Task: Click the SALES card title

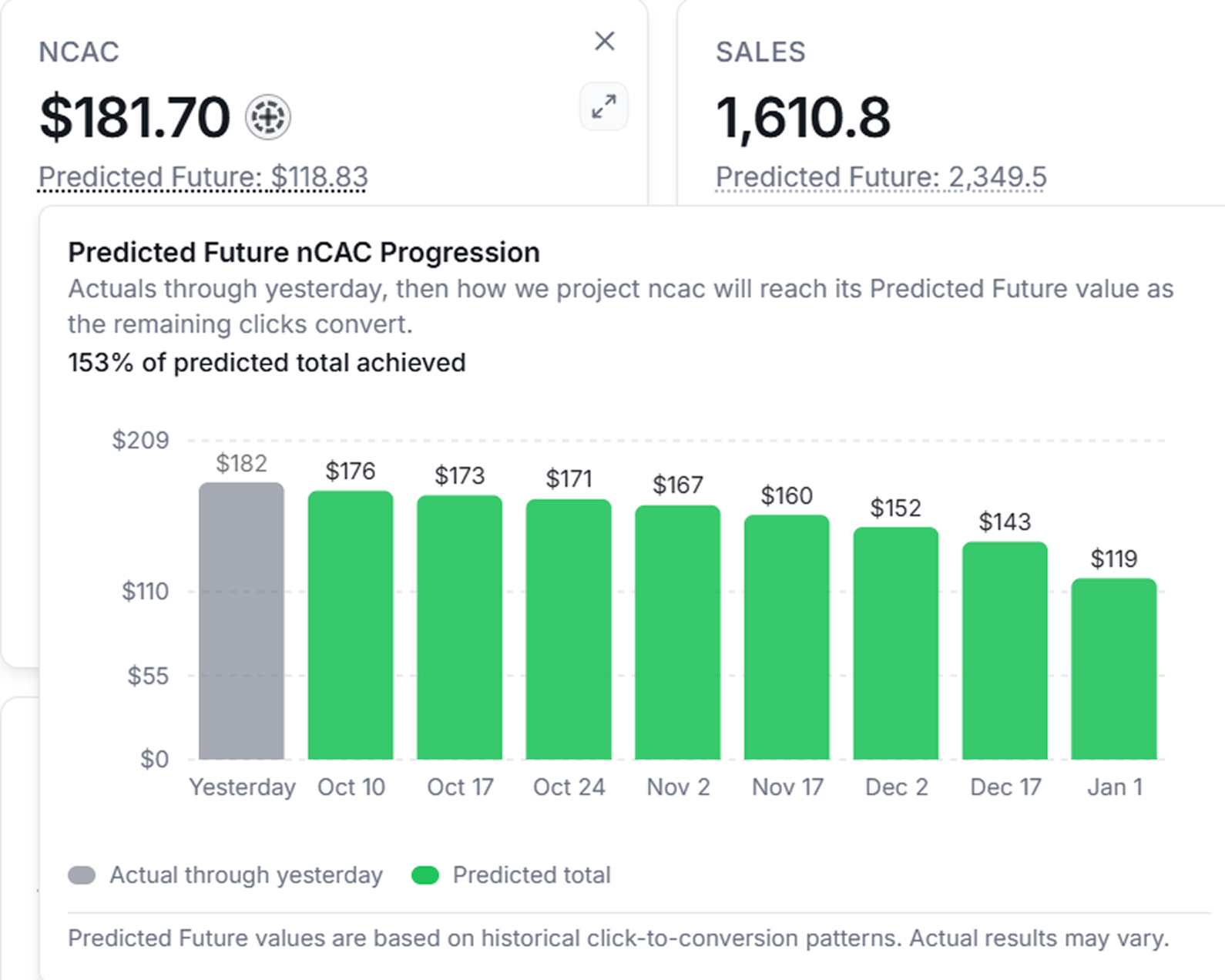Action: [760, 52]
